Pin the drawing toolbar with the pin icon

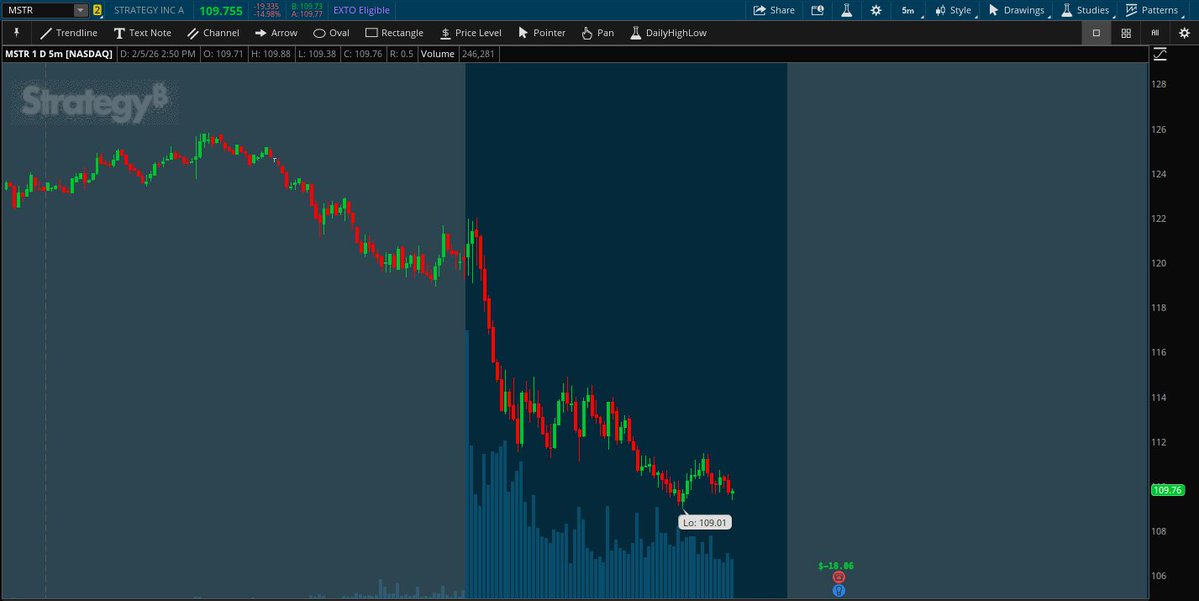pyautogui.click(x=15, y=32)
